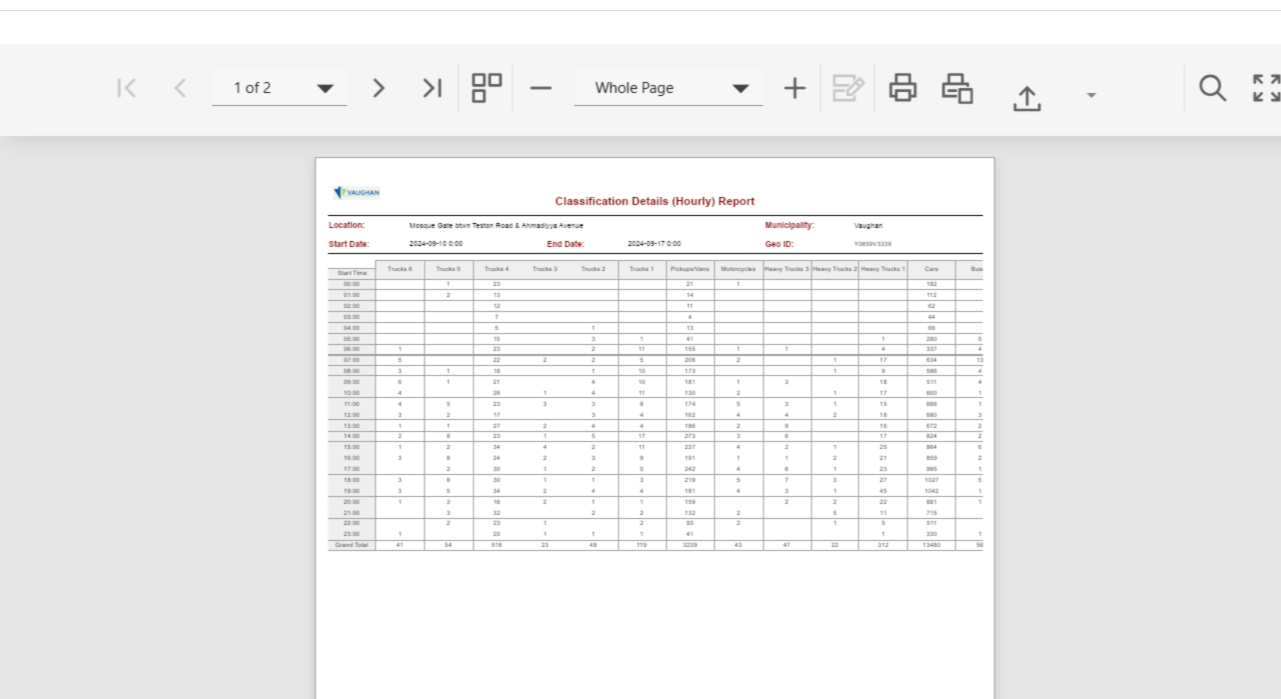Click the Classification Details report title
The height and width of the screenshot is (699, 1281).
(655, 201)
